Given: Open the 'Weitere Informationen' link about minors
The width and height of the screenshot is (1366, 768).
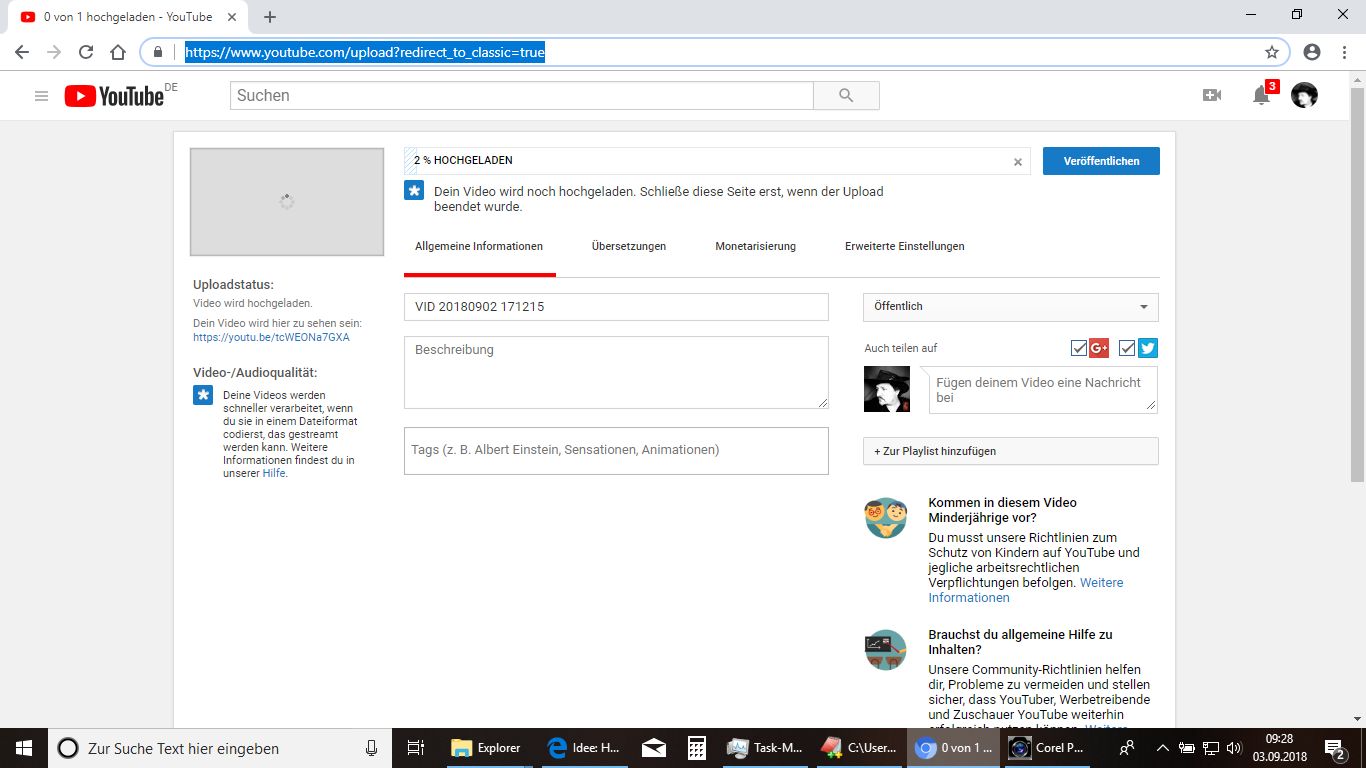Looking at the screenshot, I should tap(1026, 590).
